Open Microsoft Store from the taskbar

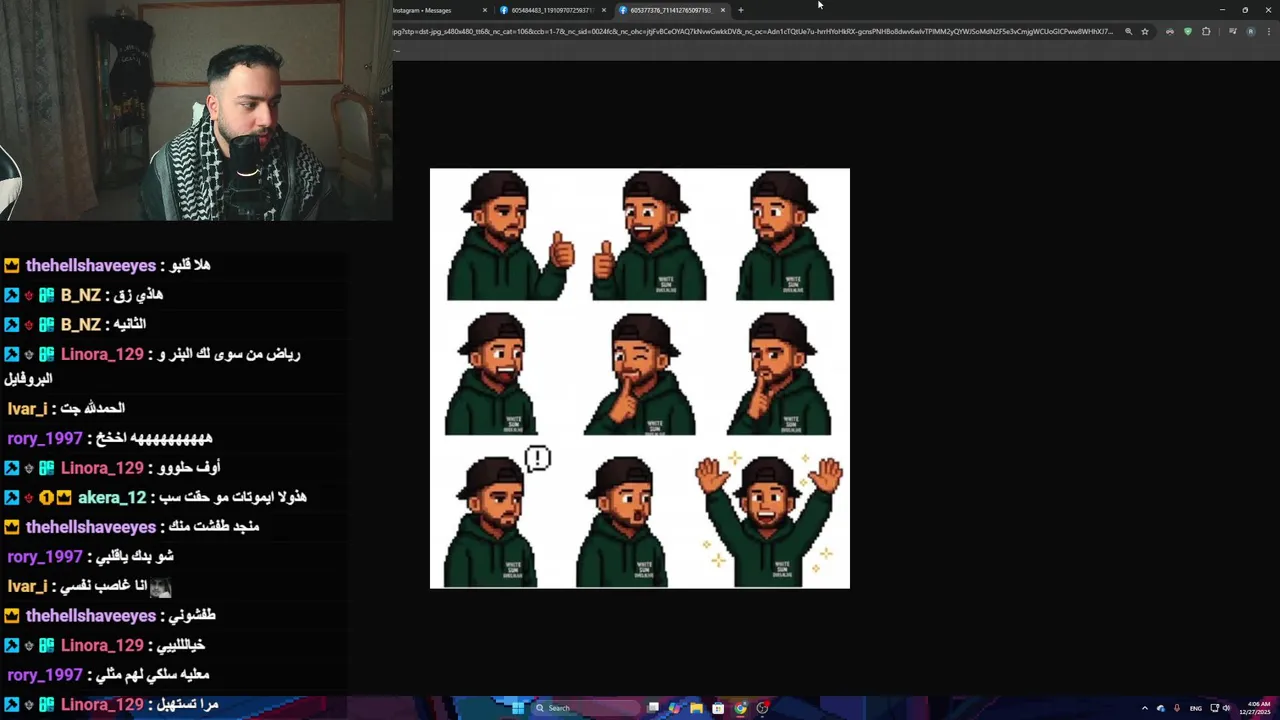718,708
